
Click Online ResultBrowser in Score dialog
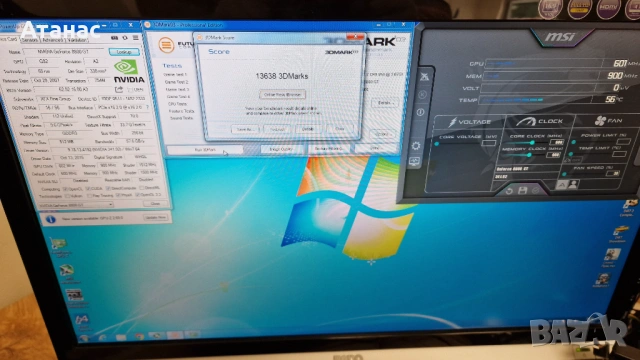click(x=282, y=94)
